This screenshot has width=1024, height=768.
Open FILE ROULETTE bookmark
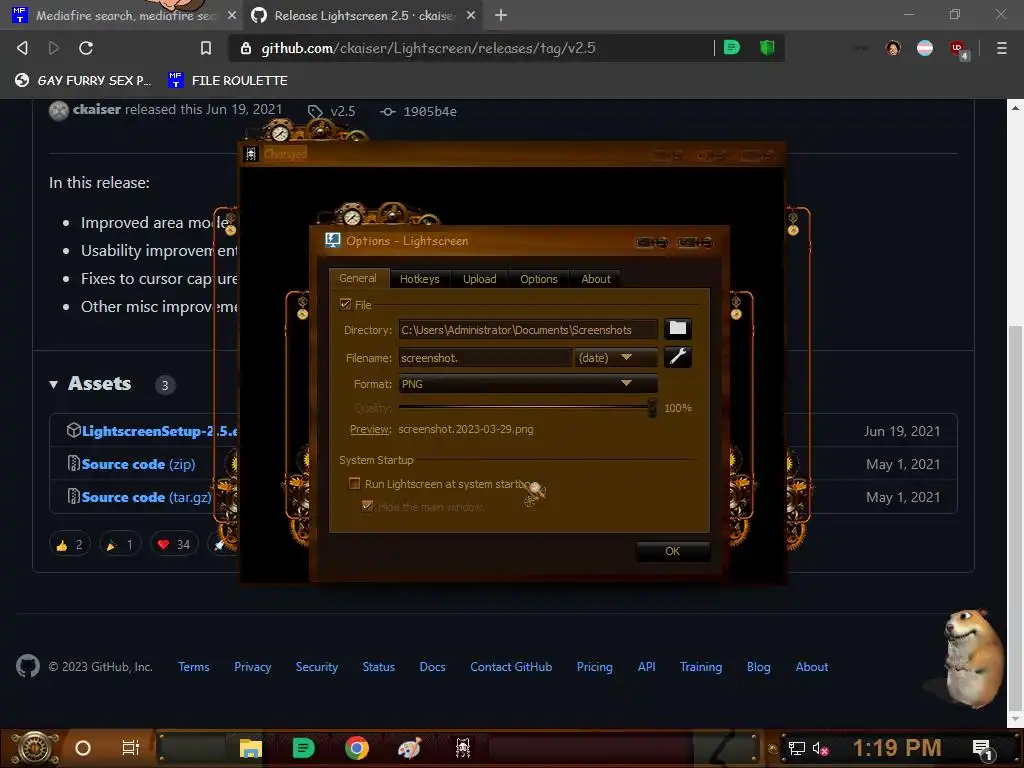(x=227, y=80)
